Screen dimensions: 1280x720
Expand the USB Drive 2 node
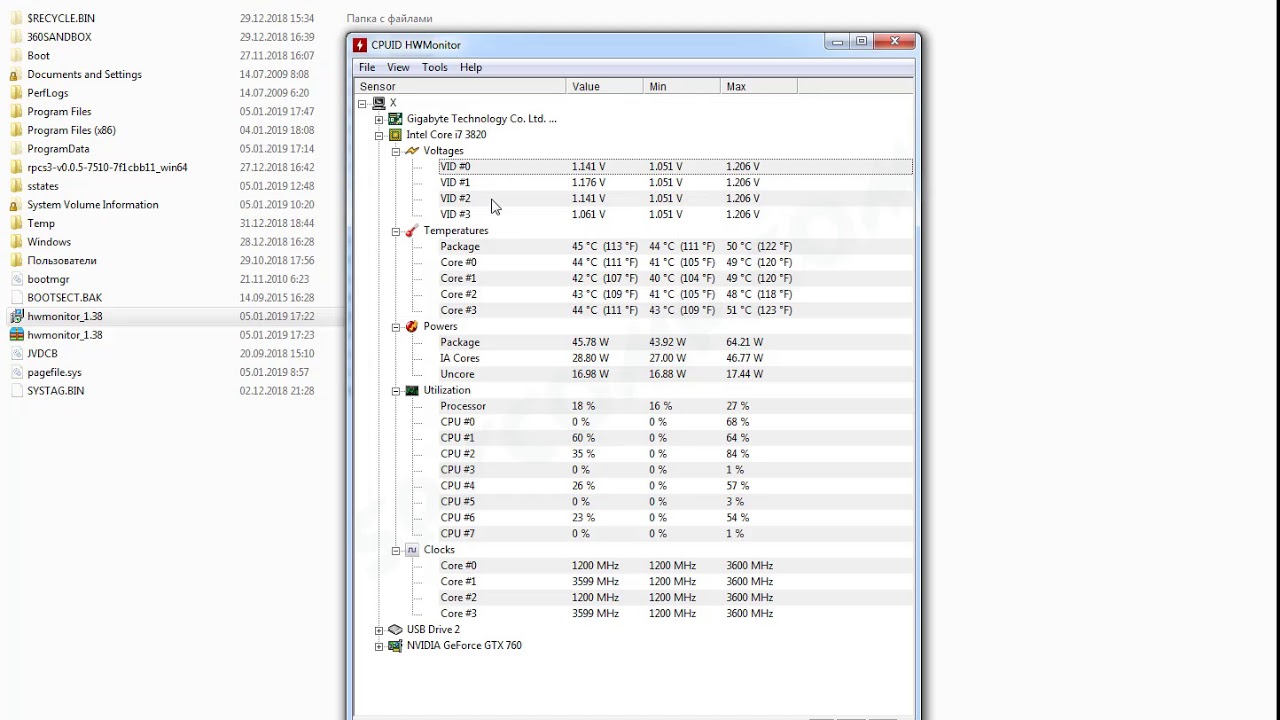(x=379, y=630)
